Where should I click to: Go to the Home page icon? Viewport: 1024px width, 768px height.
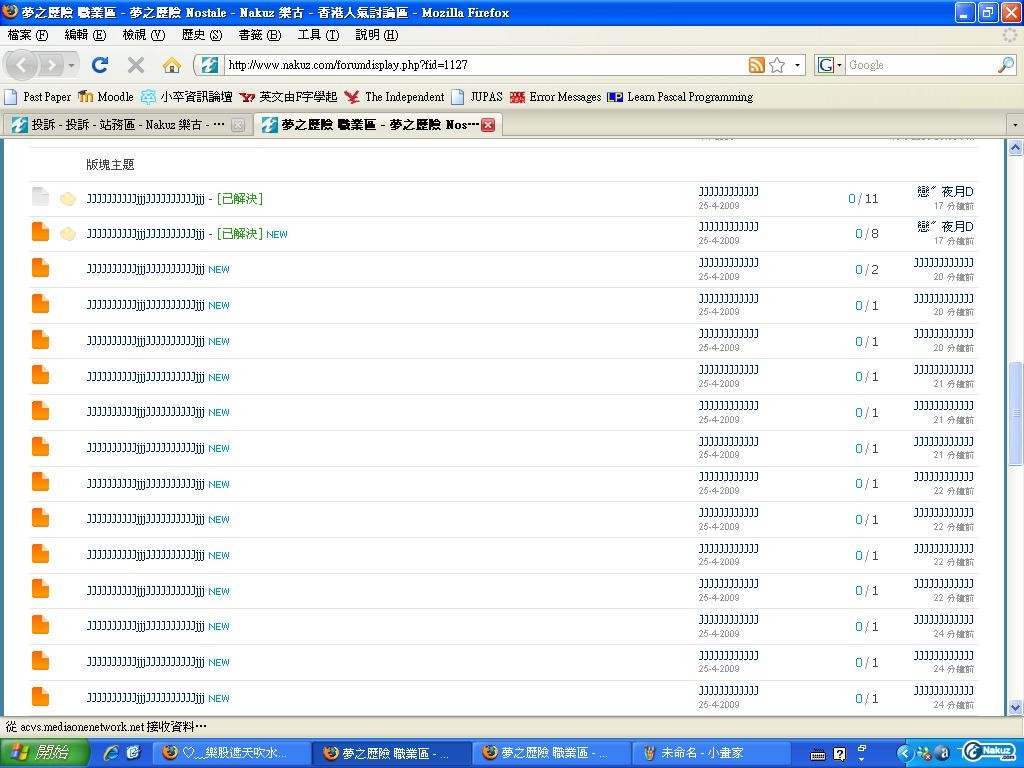[172, 65]
